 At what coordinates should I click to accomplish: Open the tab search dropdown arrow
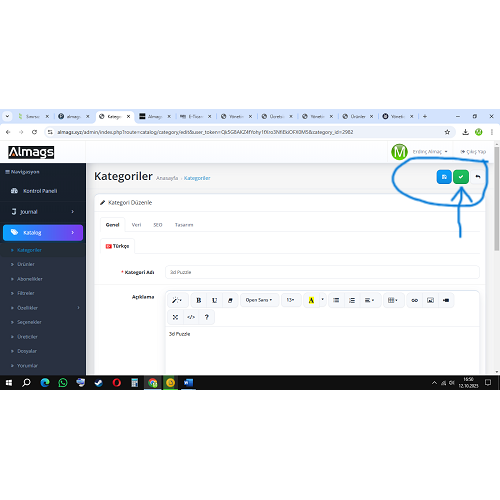click(x=7, y=116)
